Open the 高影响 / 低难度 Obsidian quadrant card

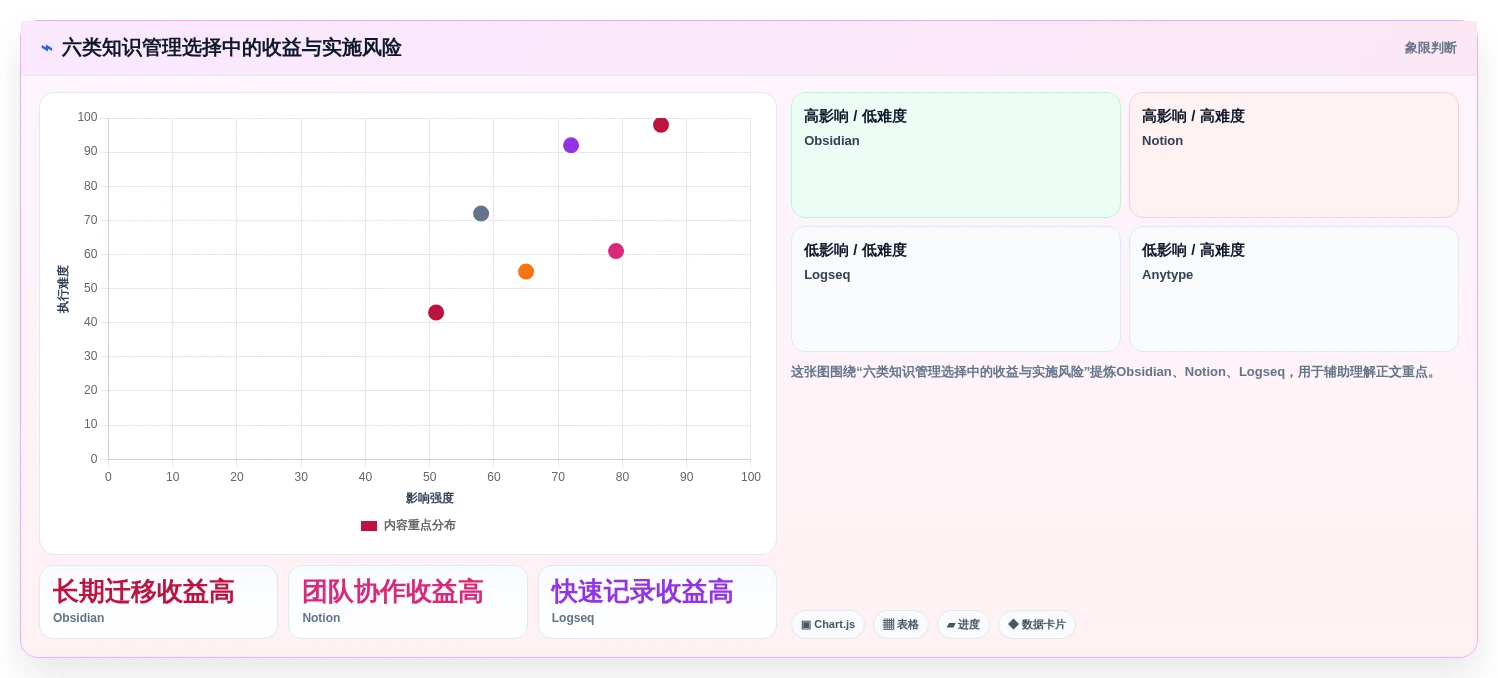[956, 155]
